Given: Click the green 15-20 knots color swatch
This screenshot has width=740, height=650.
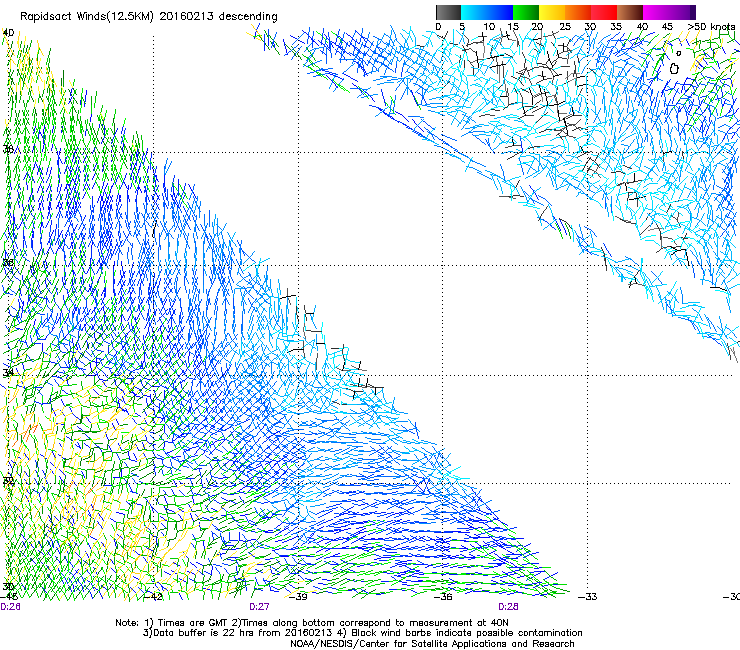Looking at the screenshot, I should pos(526,12).
